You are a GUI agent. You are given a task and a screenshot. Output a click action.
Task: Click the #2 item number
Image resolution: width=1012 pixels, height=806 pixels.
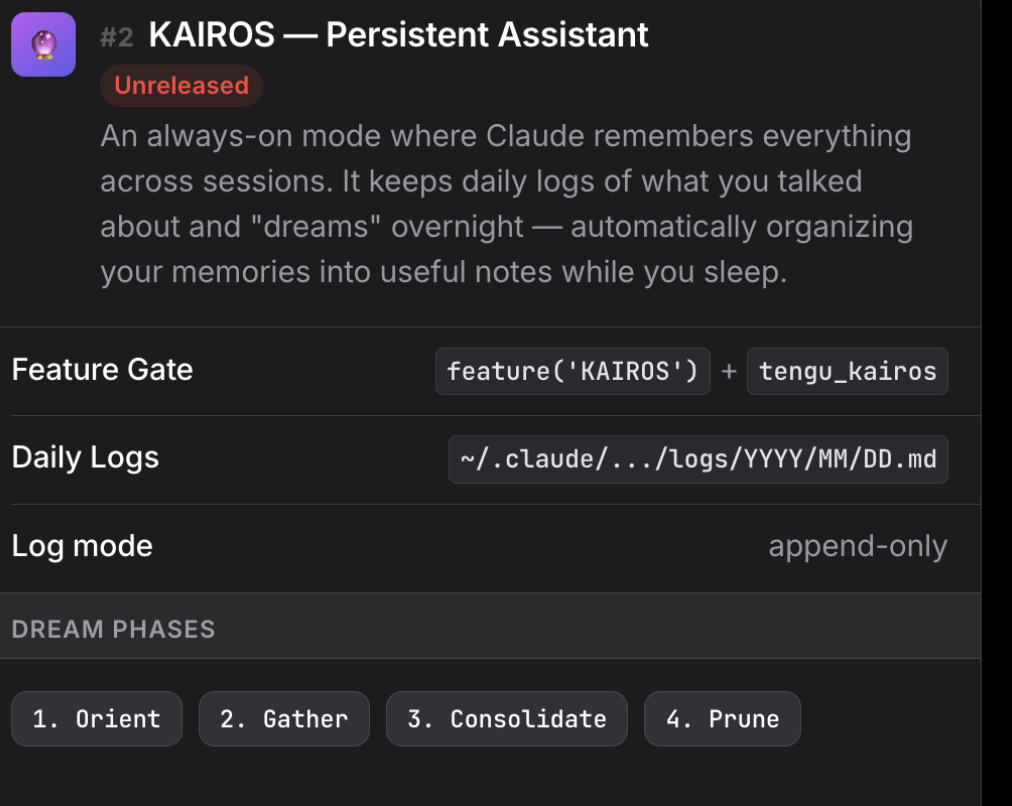[x=117, y=38]
